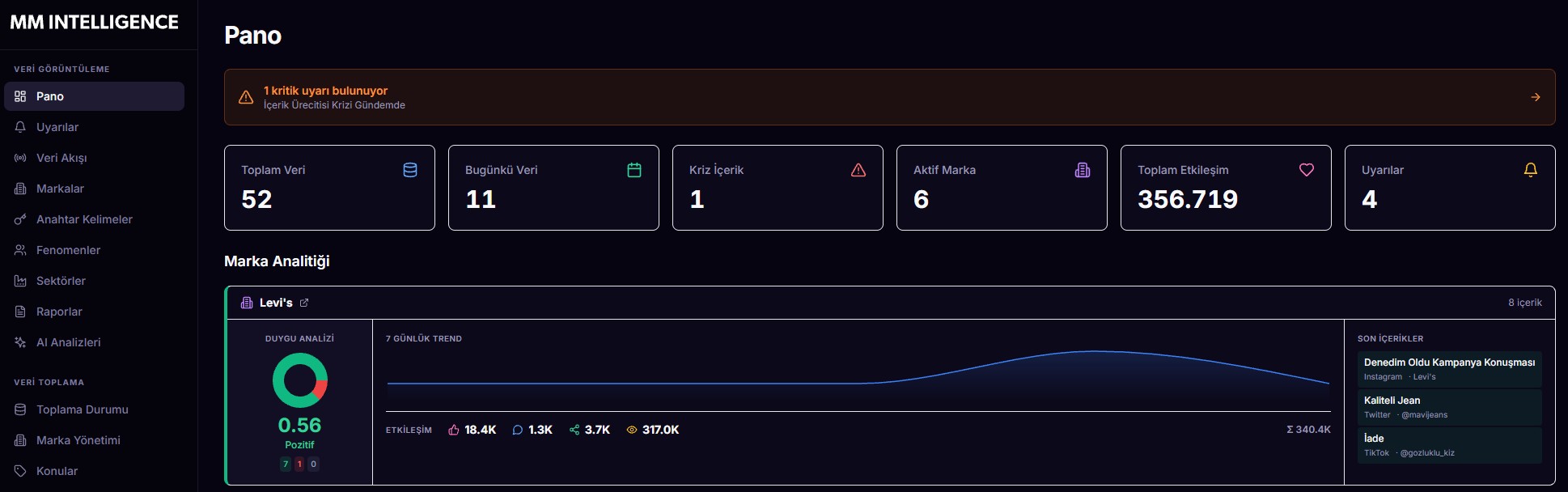Select Anahtar Kelimeler from sidebar
The width and height of the screenshot is (1568, 492).
coord(84,219)
